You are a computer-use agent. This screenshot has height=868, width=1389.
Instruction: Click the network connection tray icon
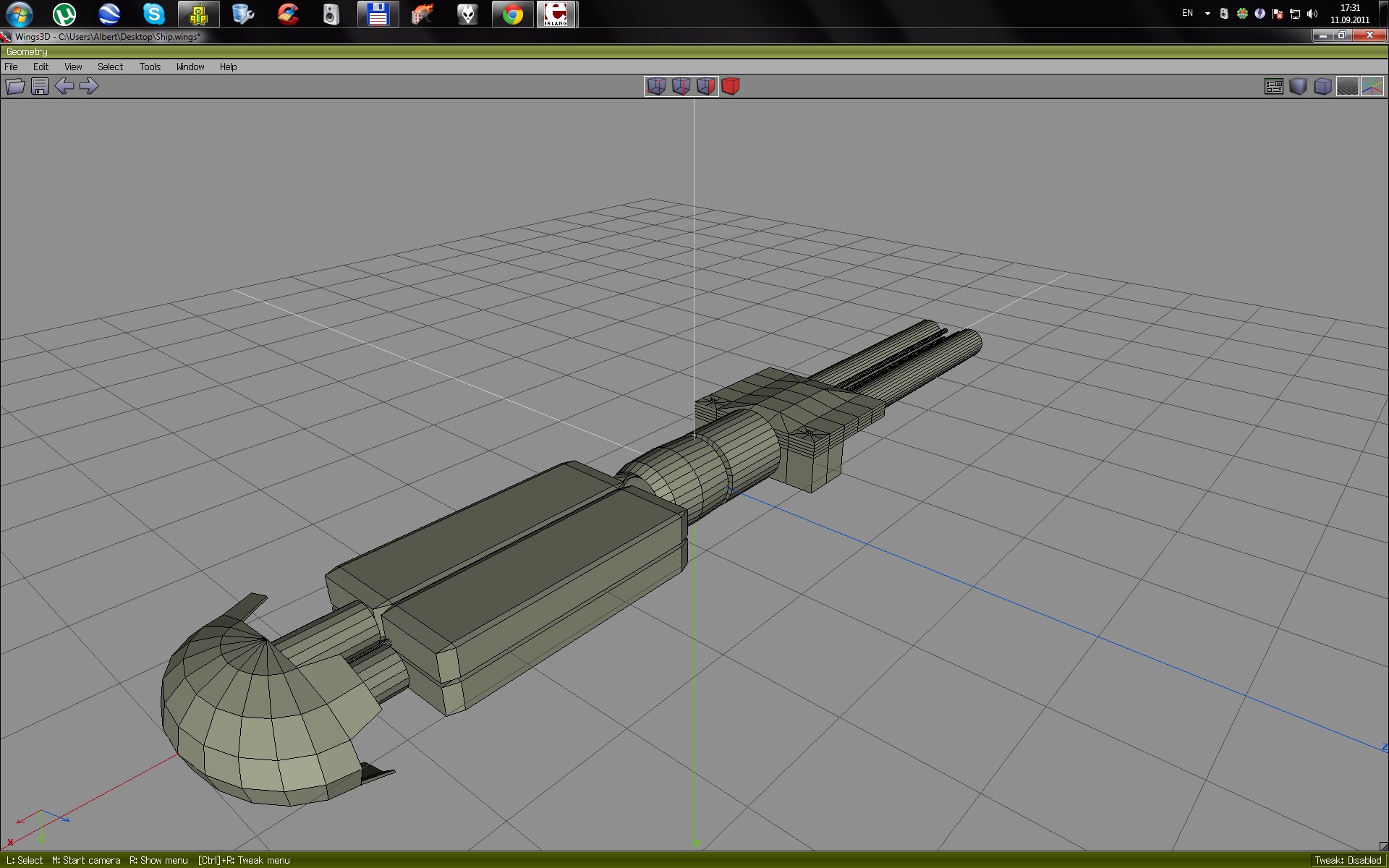1295,13
